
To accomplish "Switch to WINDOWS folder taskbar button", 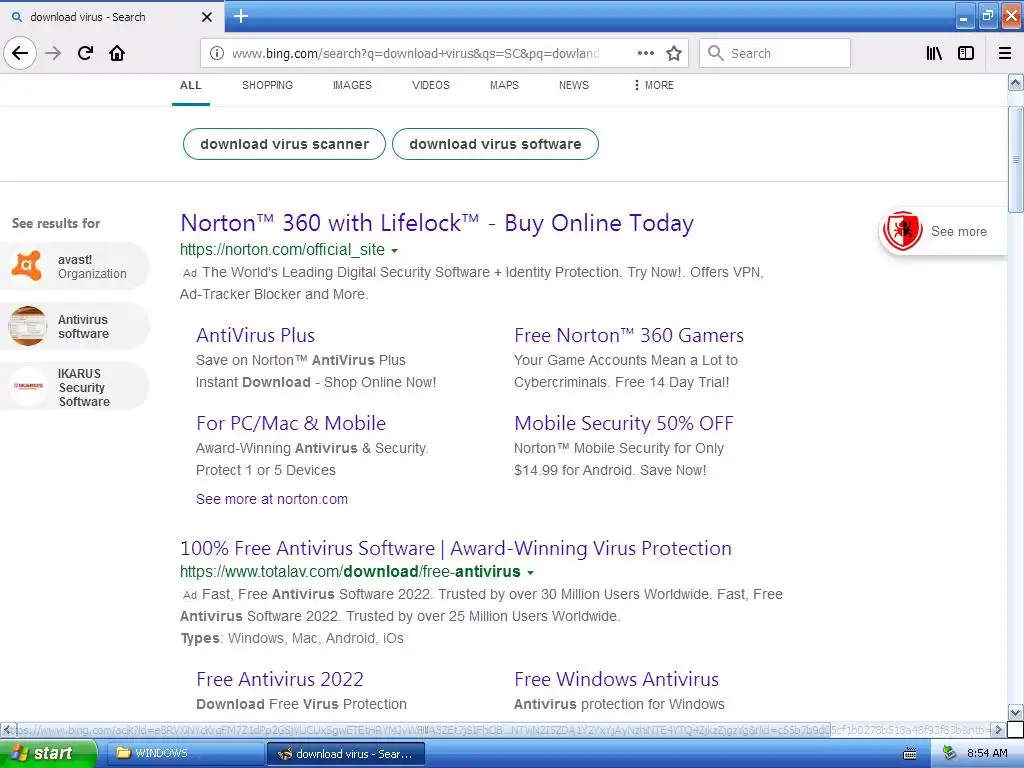I will tap(184, 753).
